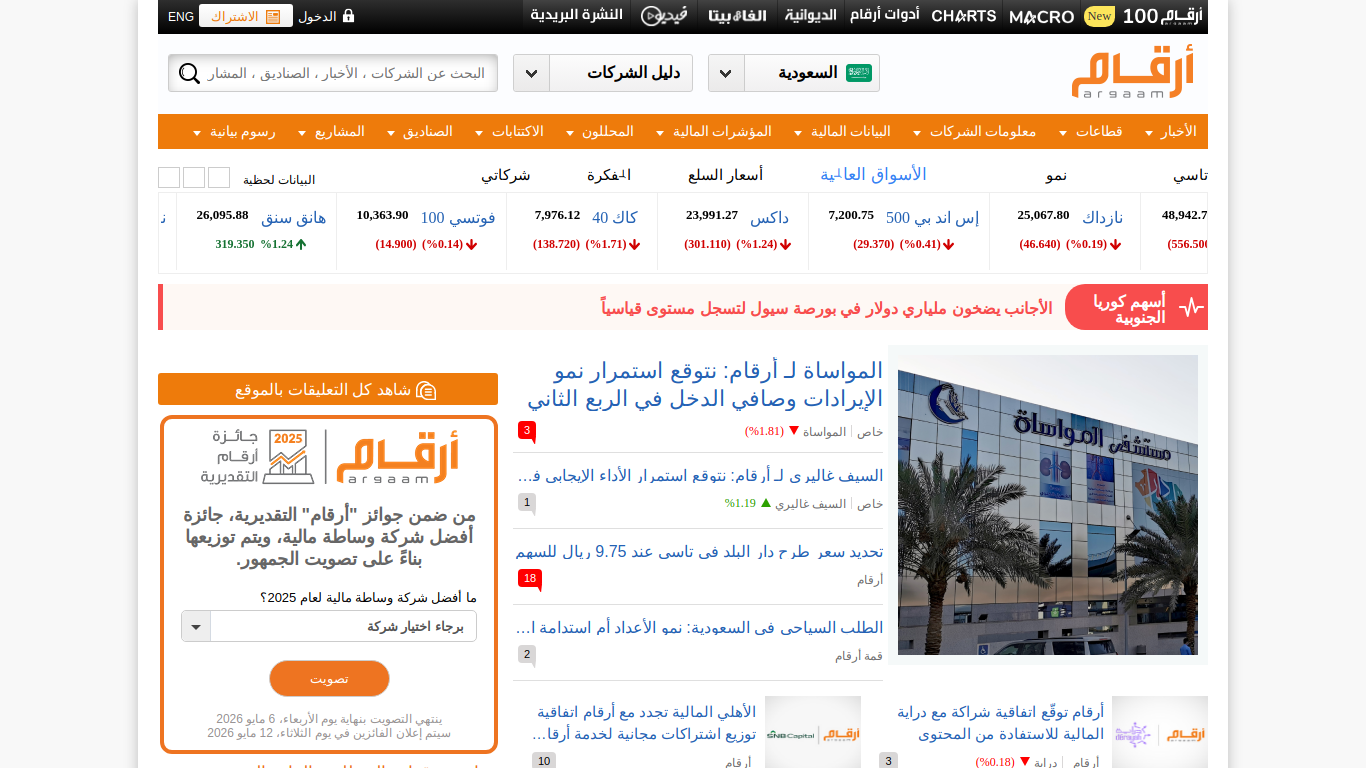
Task: Click شاهد كل التعليقات بالموقع button
Action: tap(328, 389)
